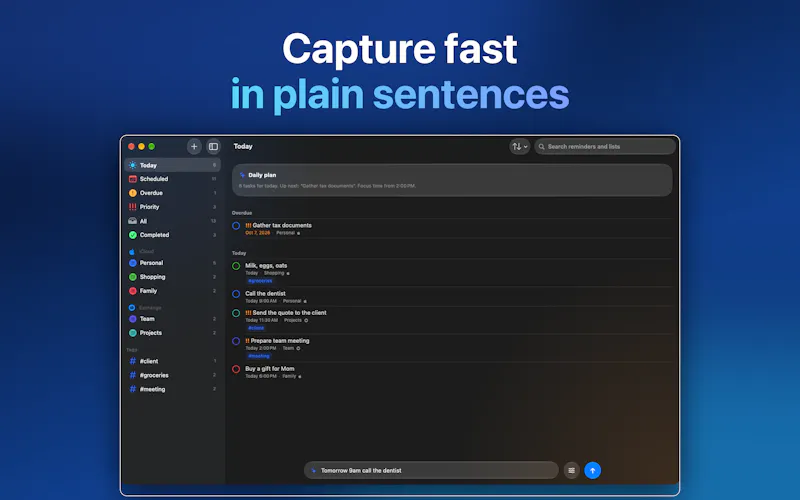Focus the Search reminders and lists field
800x500 pixels.
(x=605, y=146)
